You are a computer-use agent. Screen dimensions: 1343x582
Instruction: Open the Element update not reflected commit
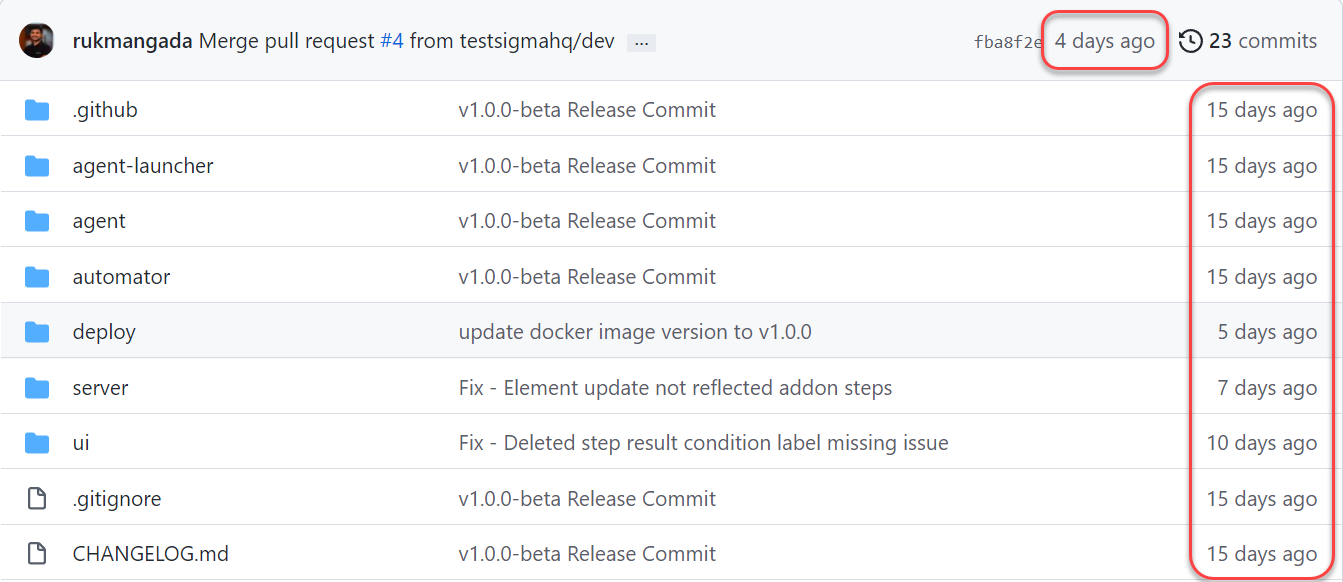point(675,388)
